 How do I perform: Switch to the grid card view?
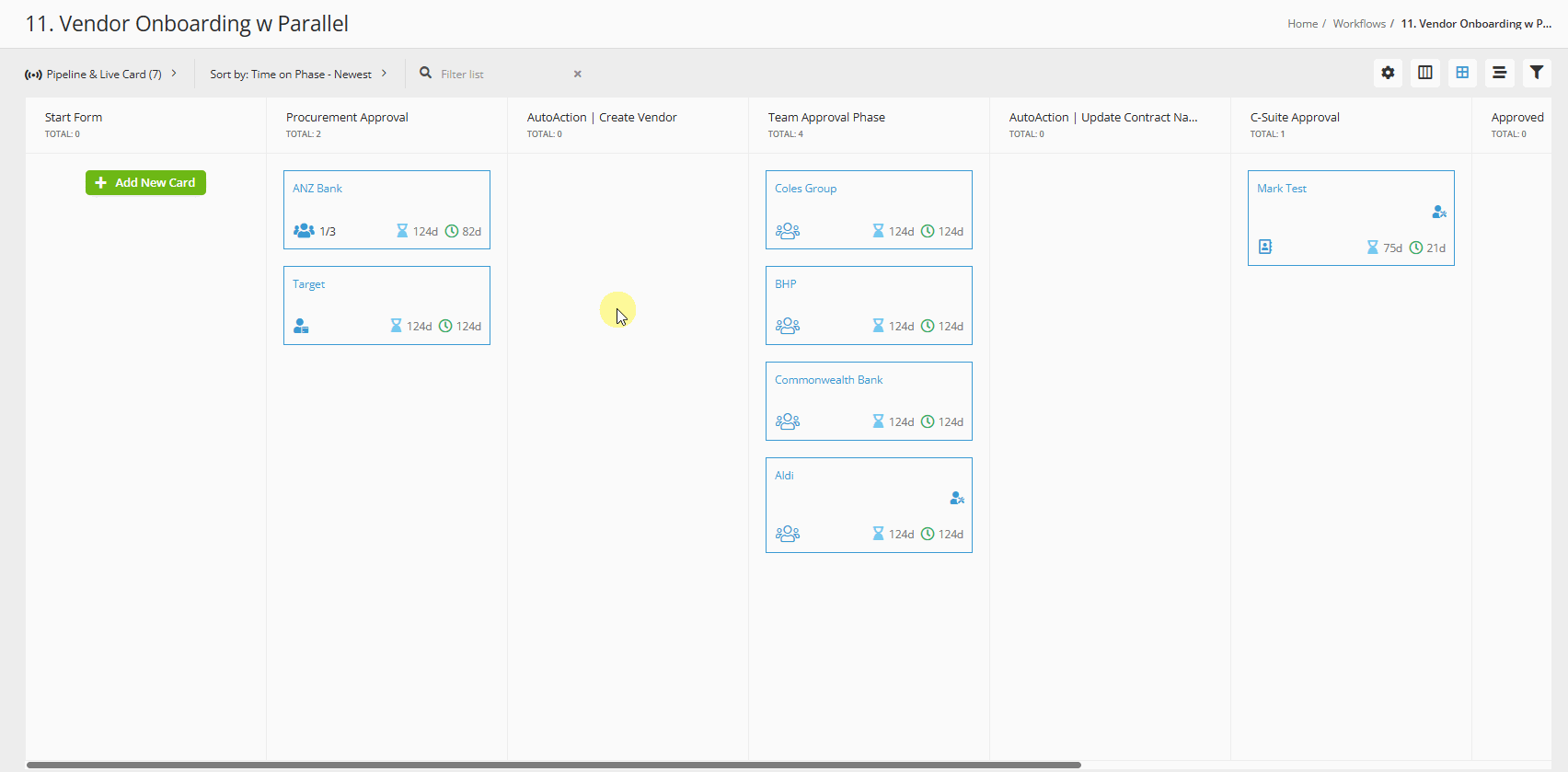click(1462, 73)
